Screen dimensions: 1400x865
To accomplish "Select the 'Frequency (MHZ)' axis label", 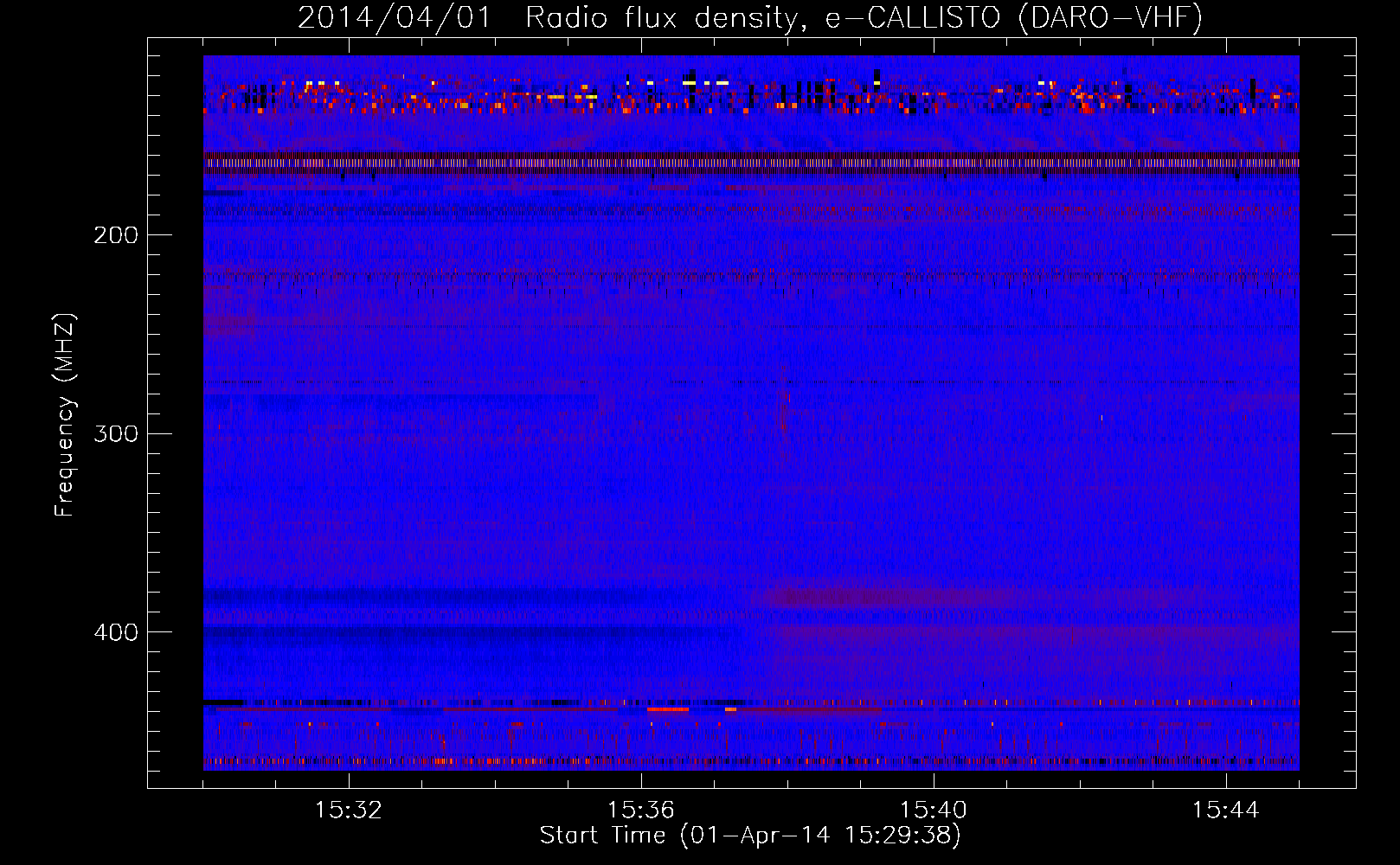I will coord(65,415).
